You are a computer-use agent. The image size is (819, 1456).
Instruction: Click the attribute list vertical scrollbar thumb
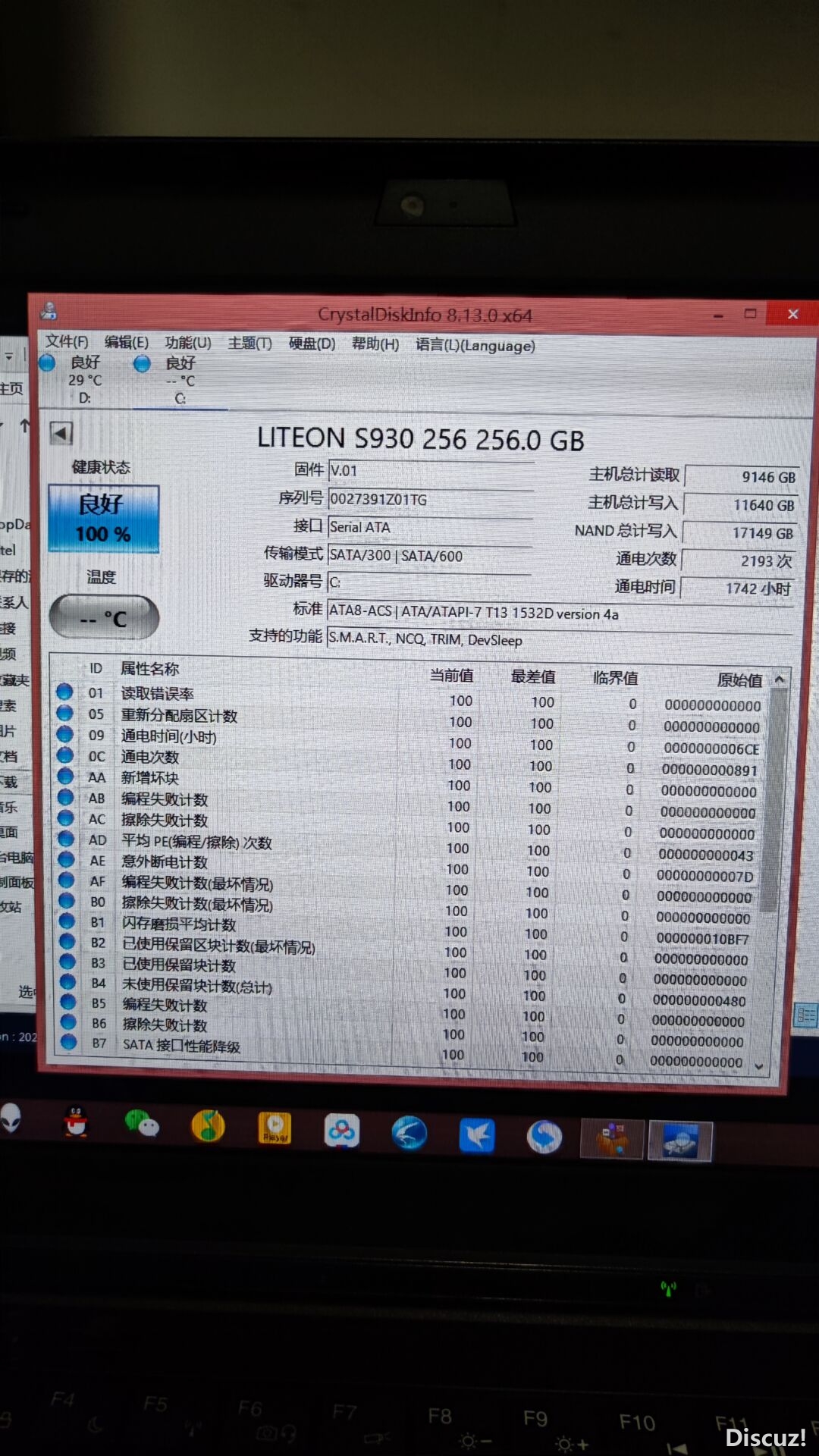tap(772, 800)
